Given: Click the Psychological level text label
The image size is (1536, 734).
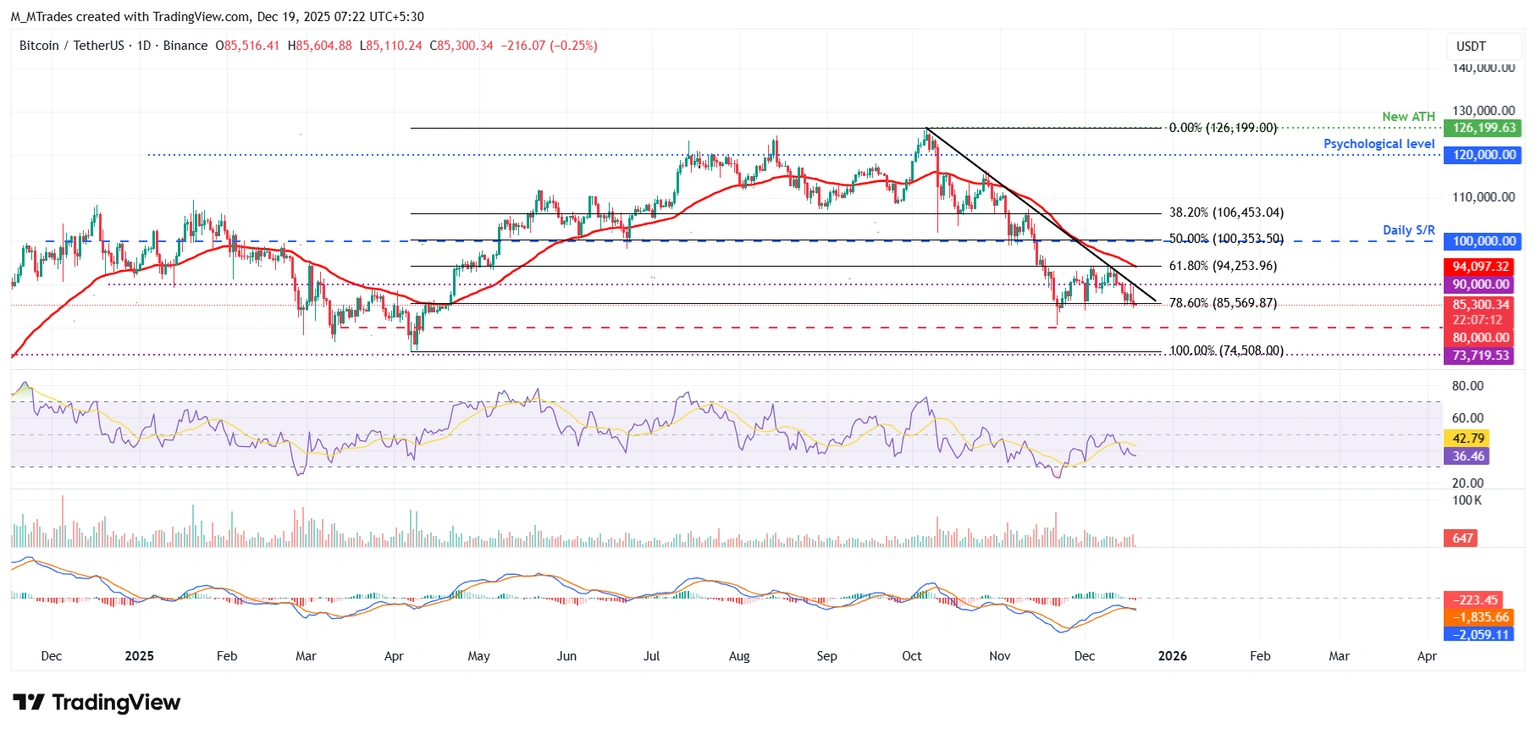Looking at the screenshot, I should [1378, 143].
